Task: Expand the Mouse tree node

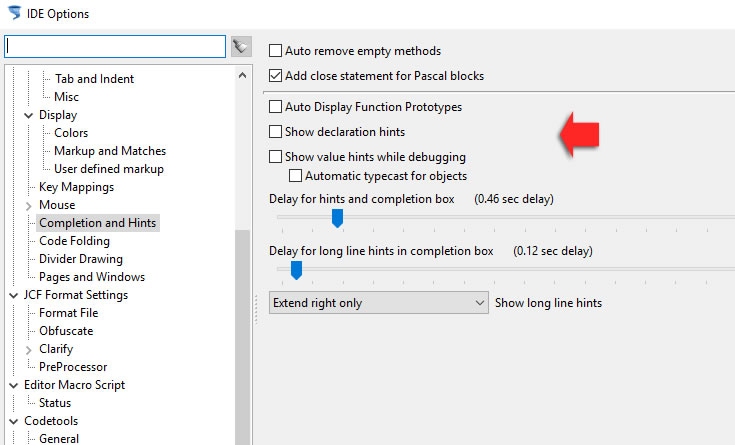Action: 29,206
